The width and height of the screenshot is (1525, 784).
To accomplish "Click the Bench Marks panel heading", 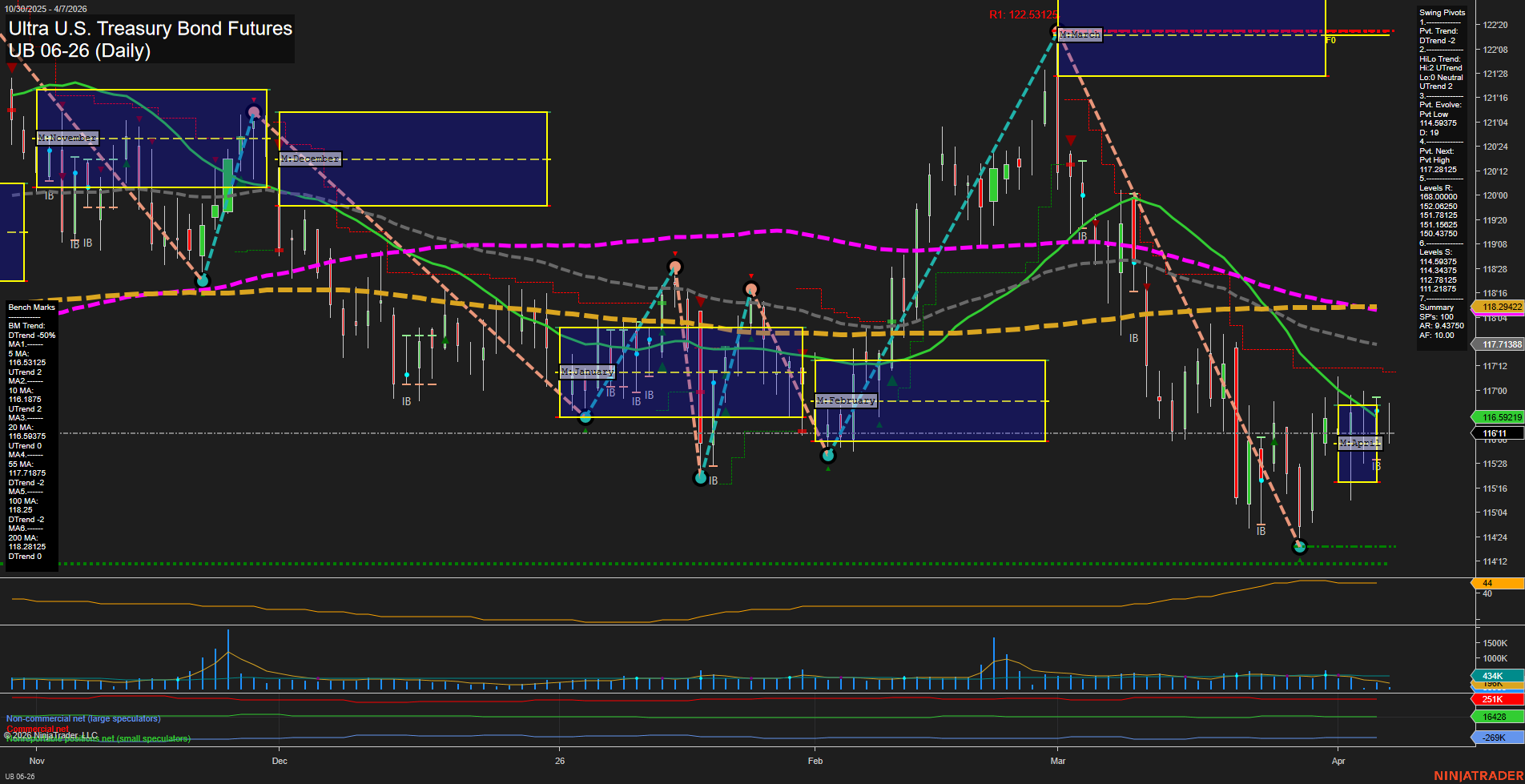I will click(x=32, y=308).
